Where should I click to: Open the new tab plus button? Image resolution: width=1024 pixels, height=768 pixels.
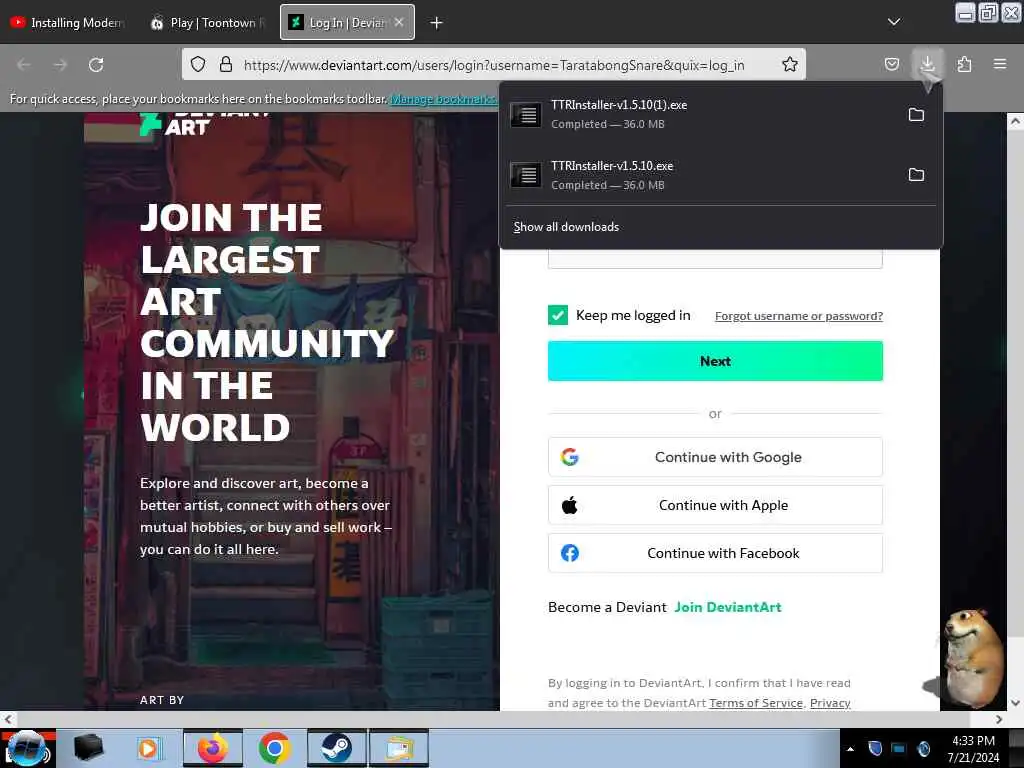(x=436, y=23)
